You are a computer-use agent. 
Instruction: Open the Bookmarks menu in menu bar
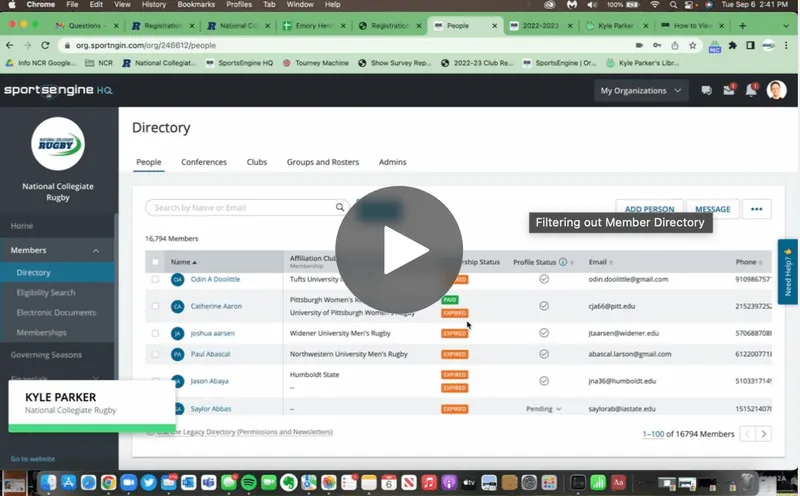(x=196, y=5)
